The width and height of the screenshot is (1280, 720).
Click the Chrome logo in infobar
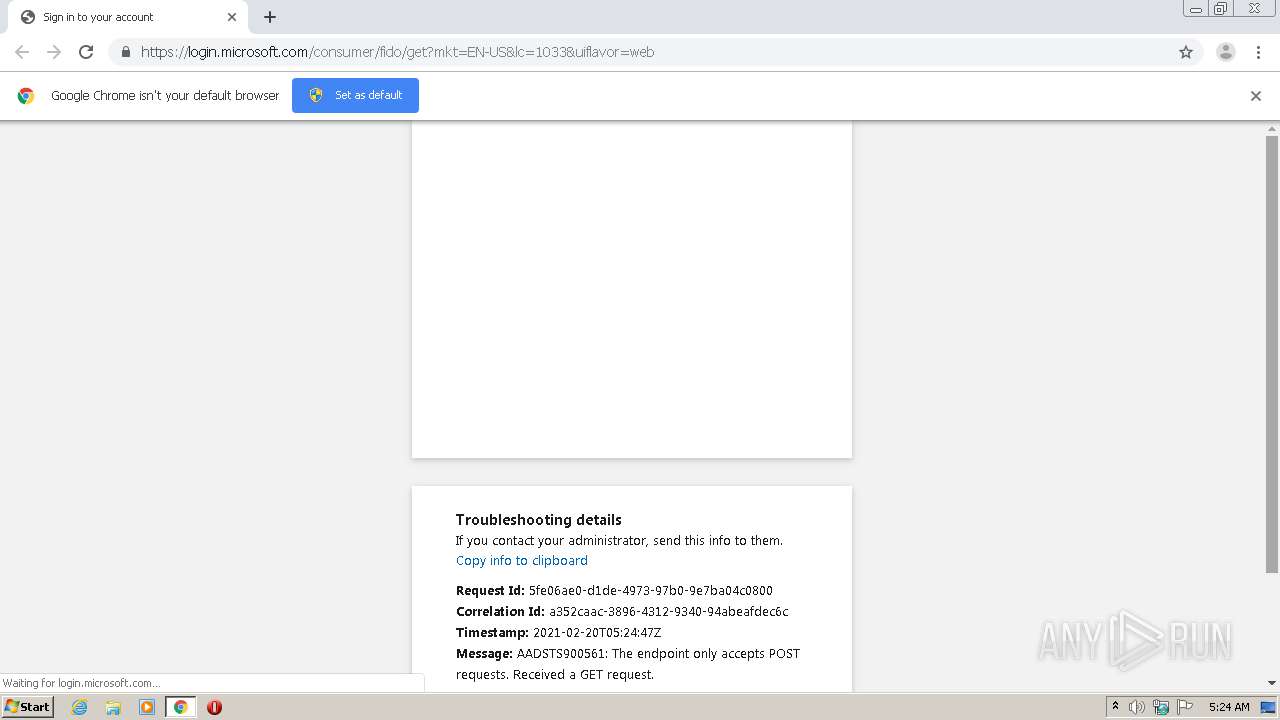(x=26, y=96)
